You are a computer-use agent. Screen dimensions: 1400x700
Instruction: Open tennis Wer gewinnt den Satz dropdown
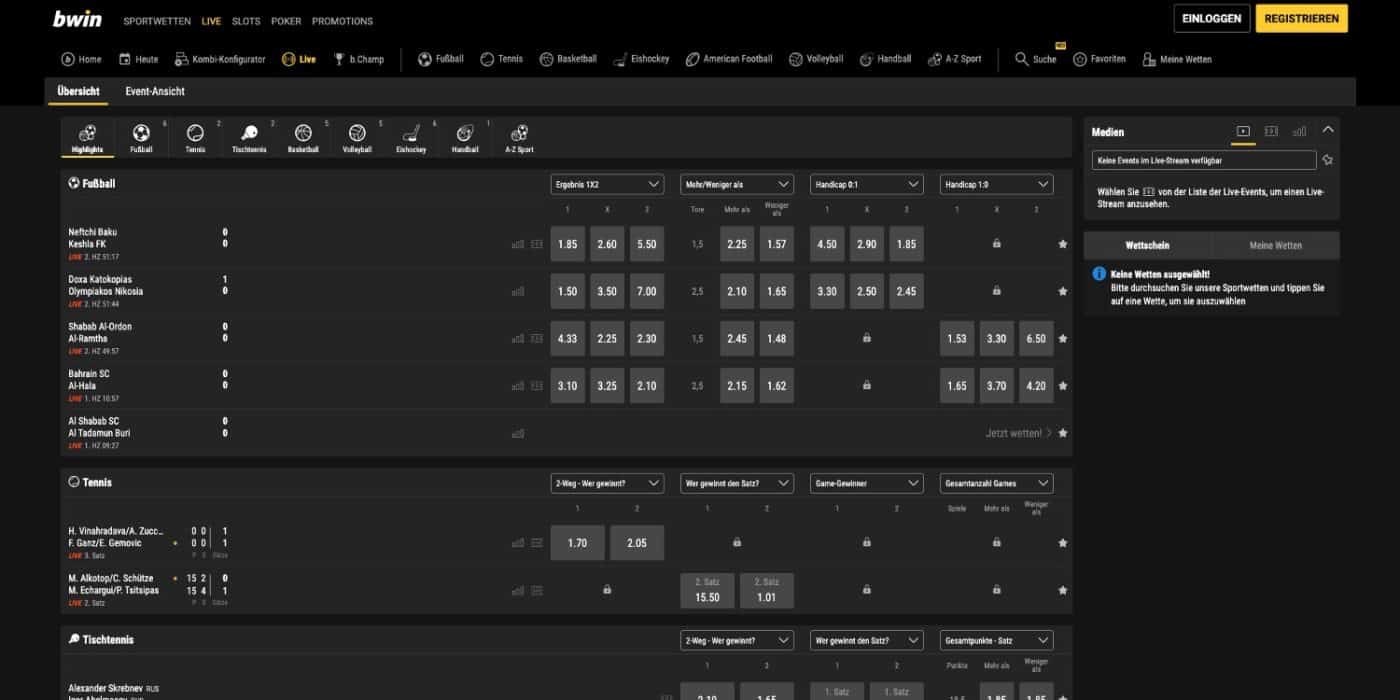click(737, 483)
